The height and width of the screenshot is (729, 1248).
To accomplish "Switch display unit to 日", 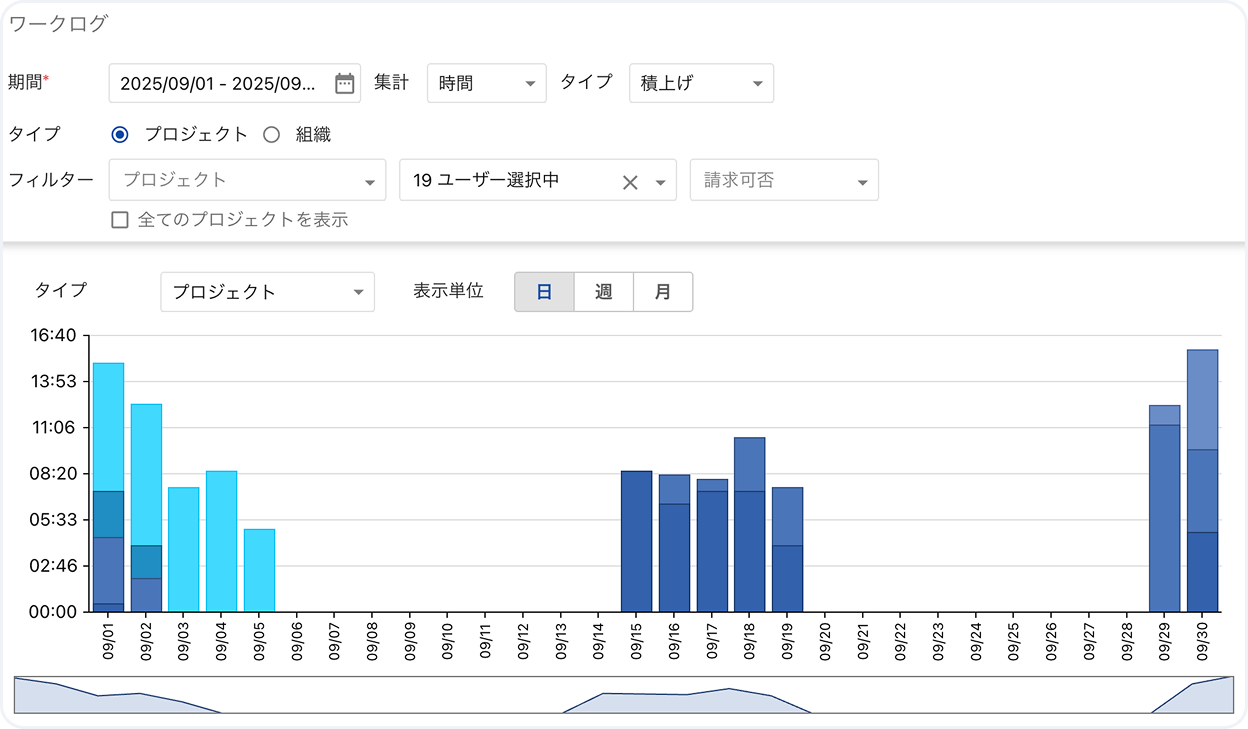I will pyautogui.click(x=544, y=292).
